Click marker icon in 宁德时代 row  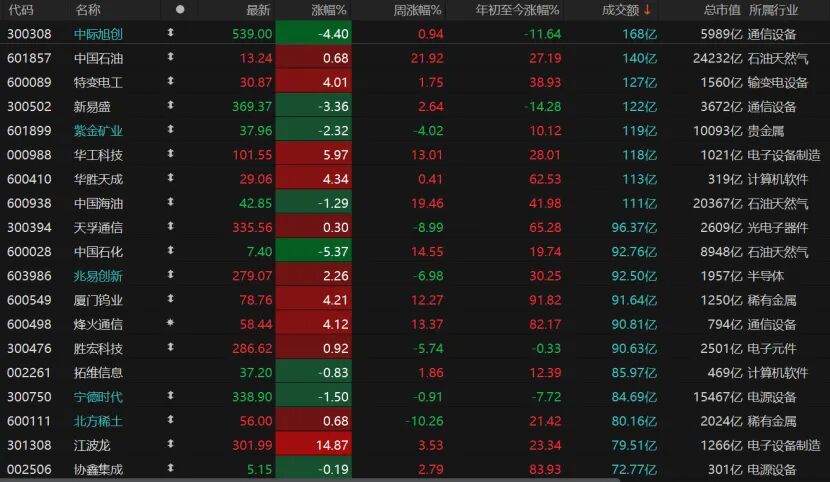[170, 396]
